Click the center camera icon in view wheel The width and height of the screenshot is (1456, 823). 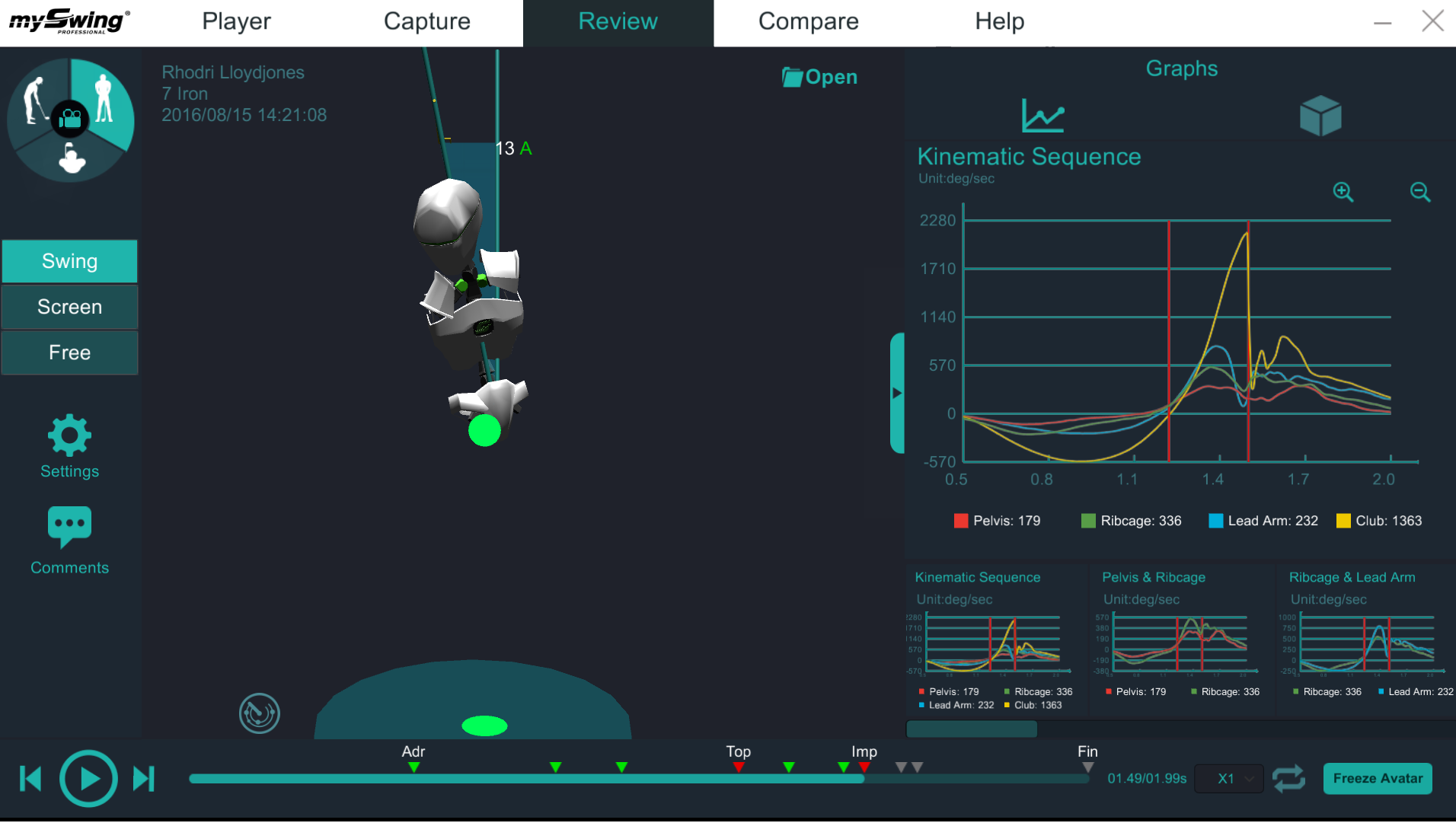pyautogui.click(x=70, y=119)
